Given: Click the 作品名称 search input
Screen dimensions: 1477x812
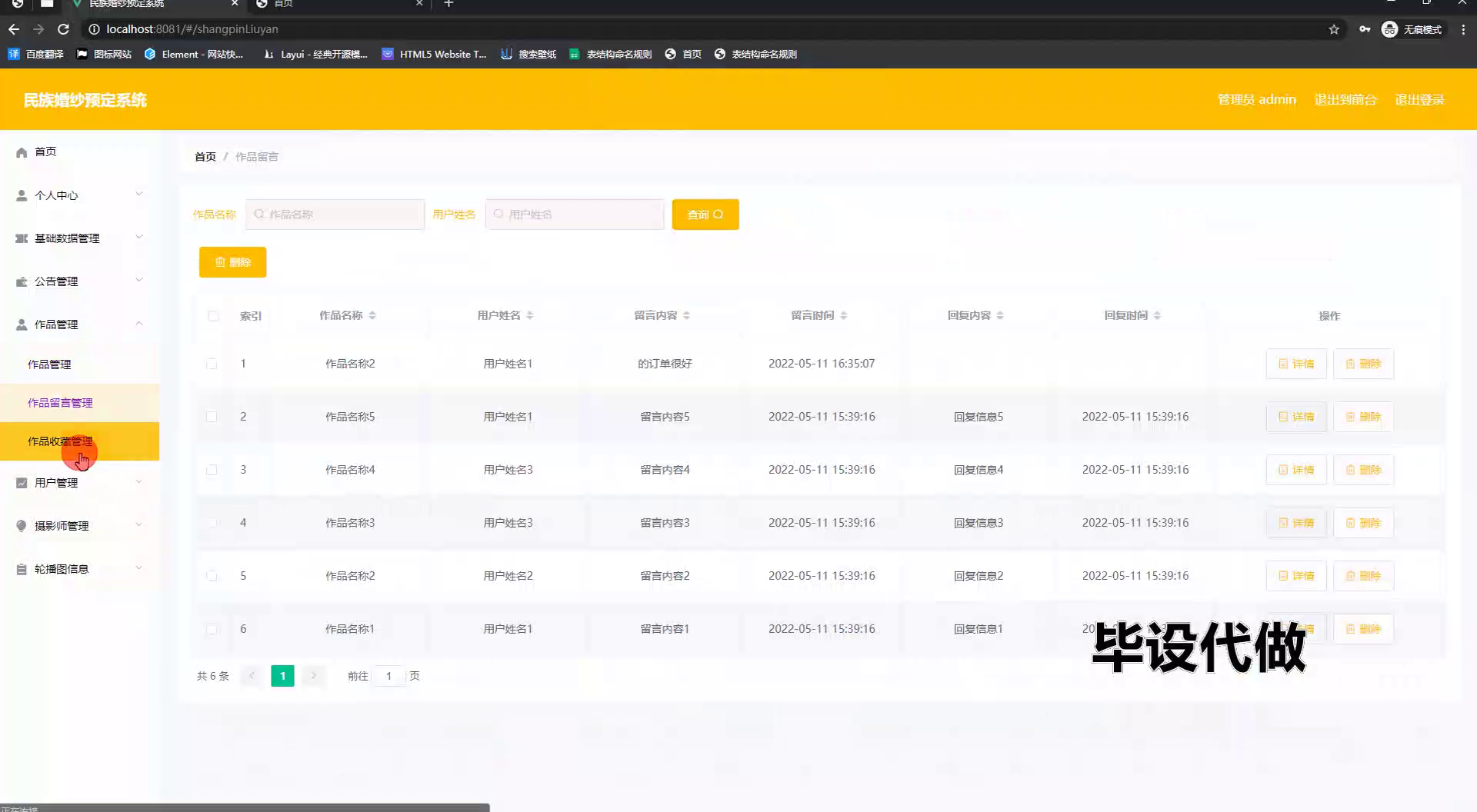Looking at the screenshot, I should click(x=335, y=215).
